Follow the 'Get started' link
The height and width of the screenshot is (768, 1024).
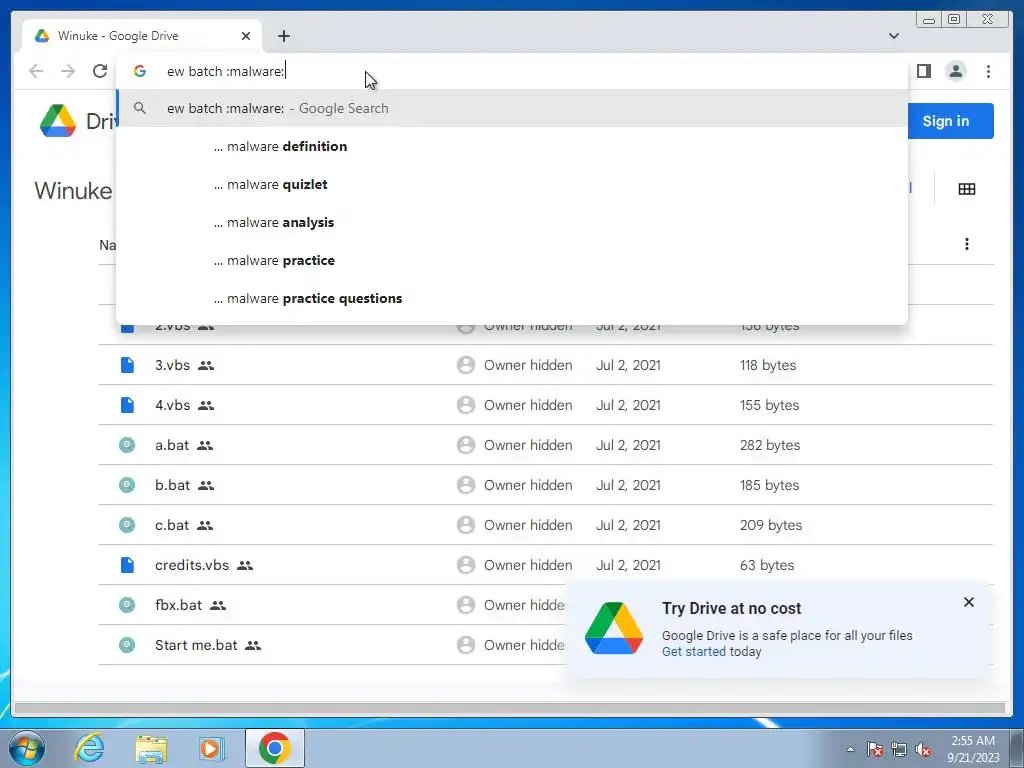[x=694, y=651]
